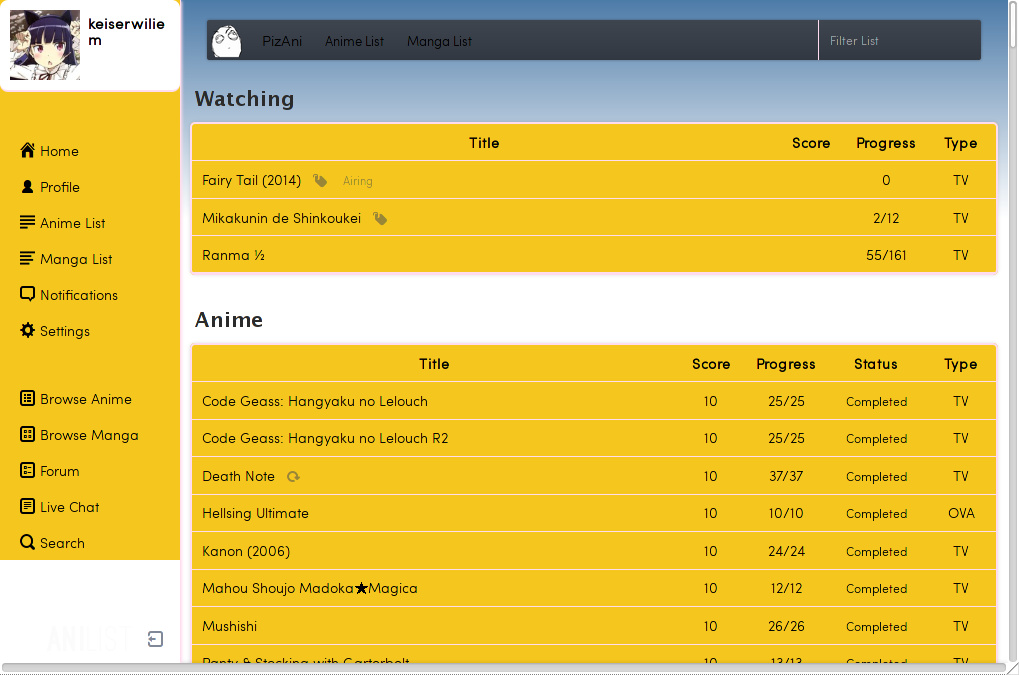Open Search link in the sidebar
The height and width of the screenshot is (675, 1019).
click(x=62, y=543)
